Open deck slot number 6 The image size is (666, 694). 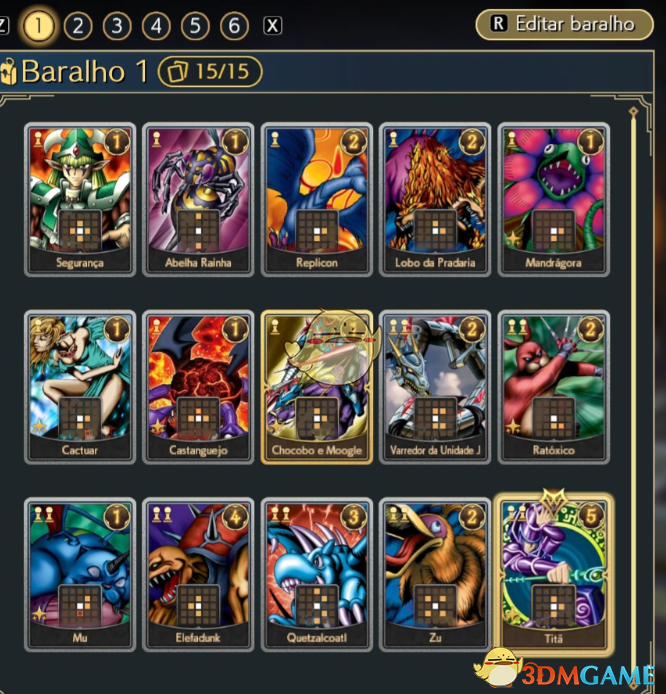tap(234, 26)
